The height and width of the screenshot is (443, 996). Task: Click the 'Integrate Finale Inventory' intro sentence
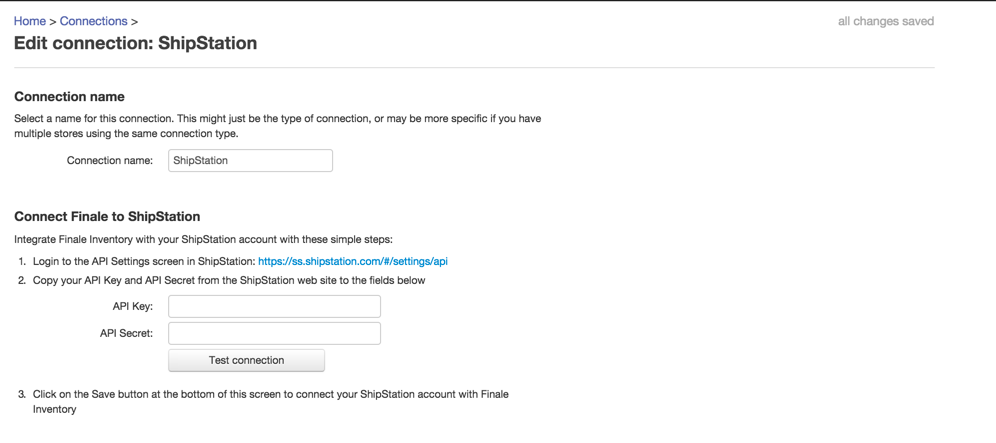[204, 240]
